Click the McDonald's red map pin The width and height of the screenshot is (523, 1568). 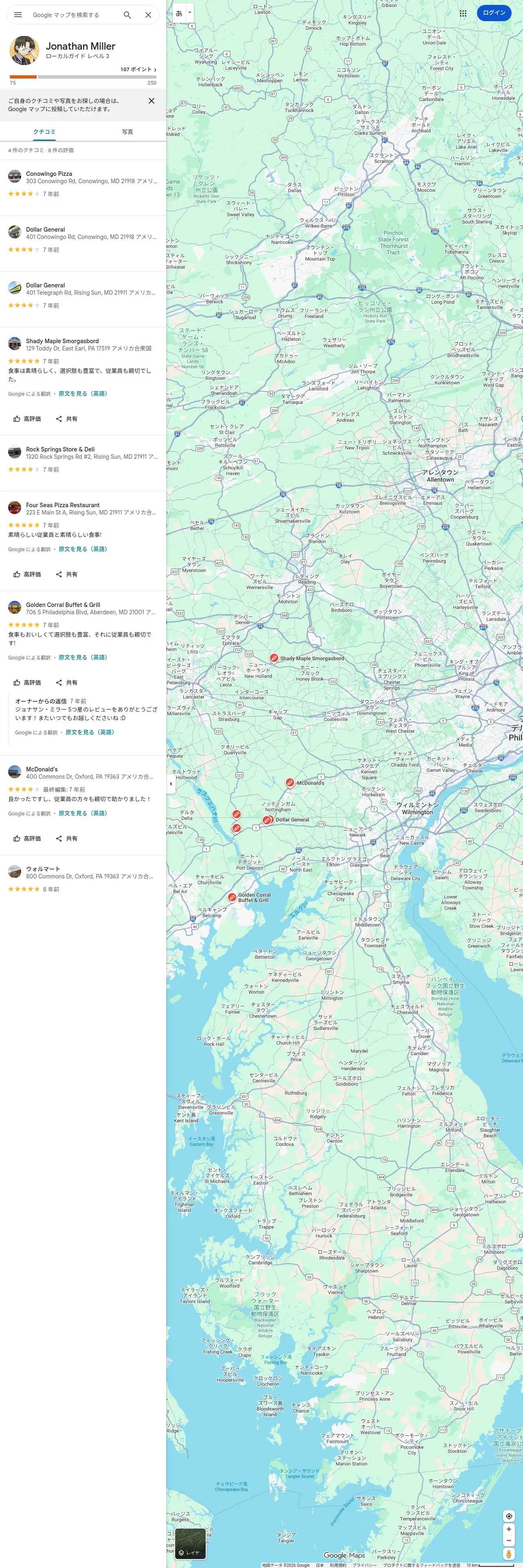(x=290, y=783)
